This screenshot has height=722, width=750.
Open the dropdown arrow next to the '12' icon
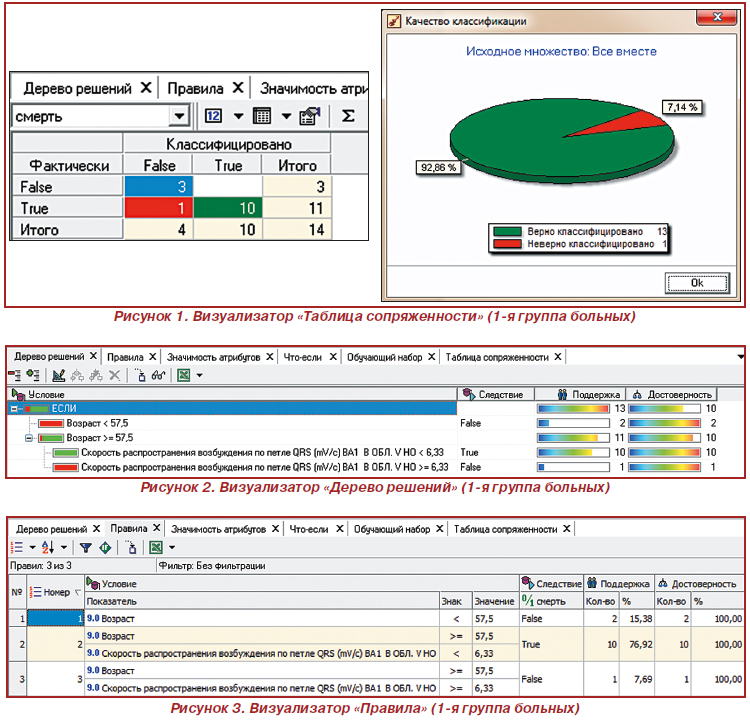(238, 116)
